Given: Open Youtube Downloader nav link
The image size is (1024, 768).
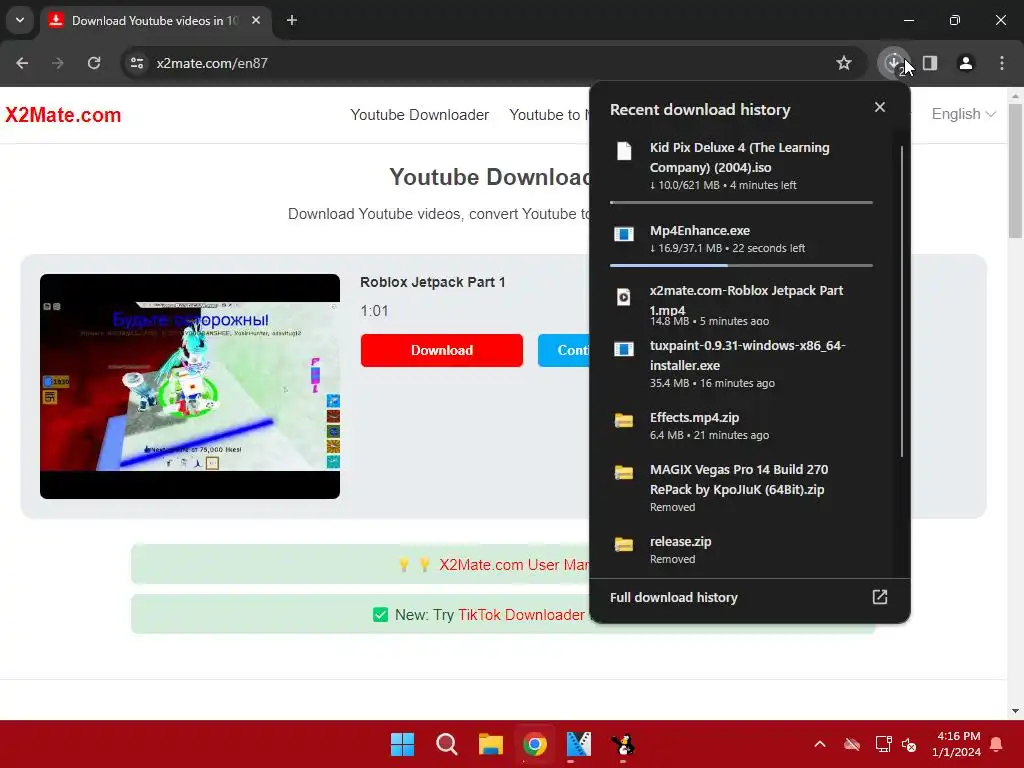Looking at the screenshot, I should (419, 115).
